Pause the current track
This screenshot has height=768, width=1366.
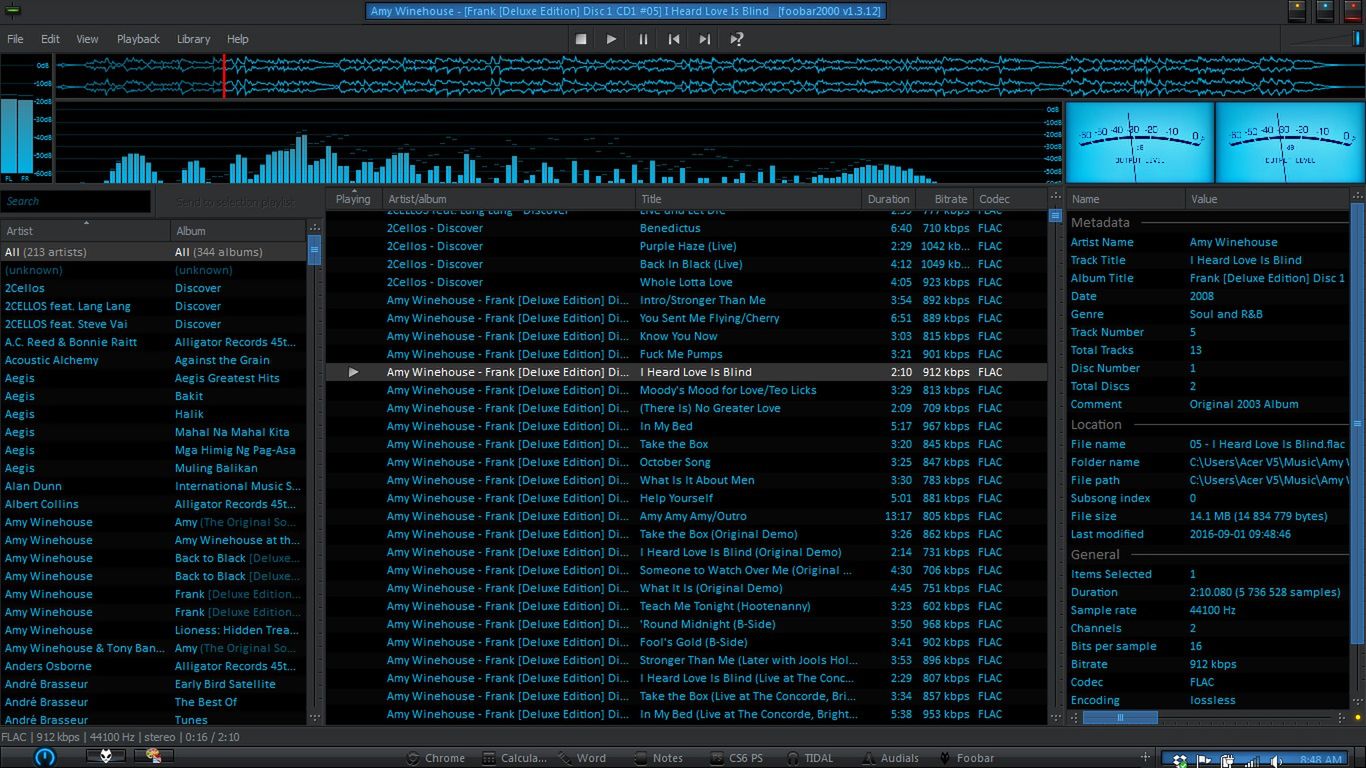coord(643,39)
